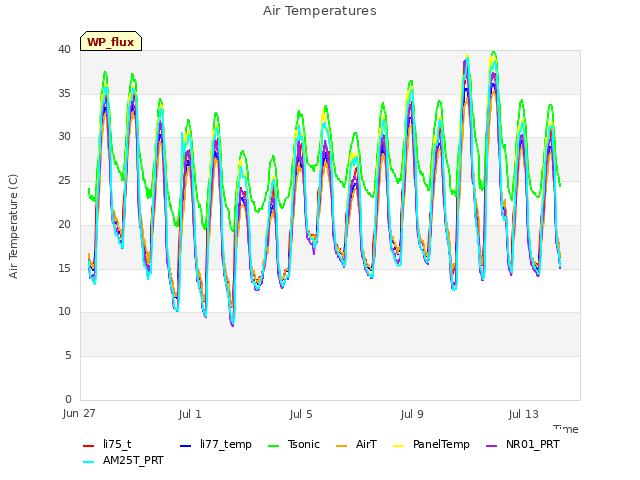Click the blue li77_temp legend swatch

pos(186,446)
